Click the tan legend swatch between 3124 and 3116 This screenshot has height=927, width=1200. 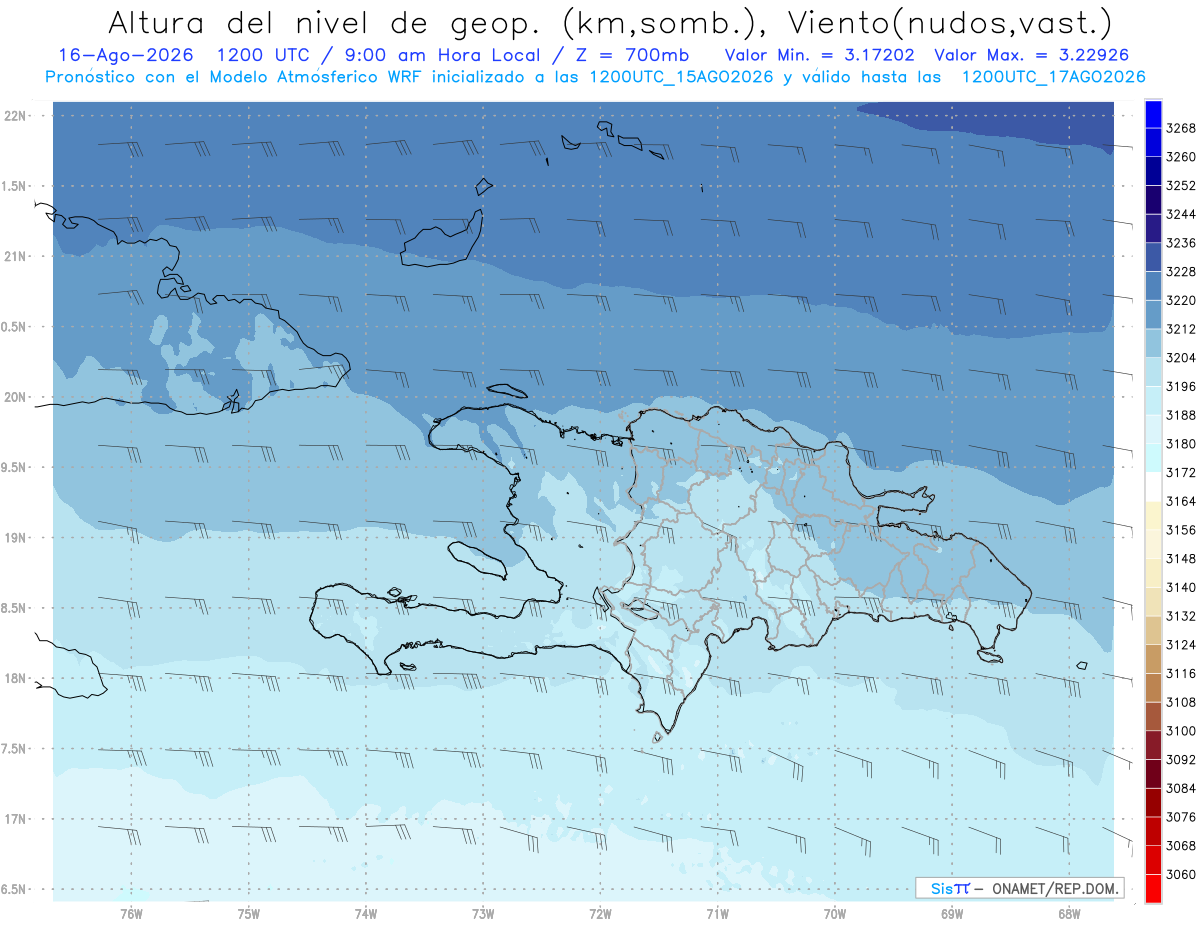(x=1152, y=659)
